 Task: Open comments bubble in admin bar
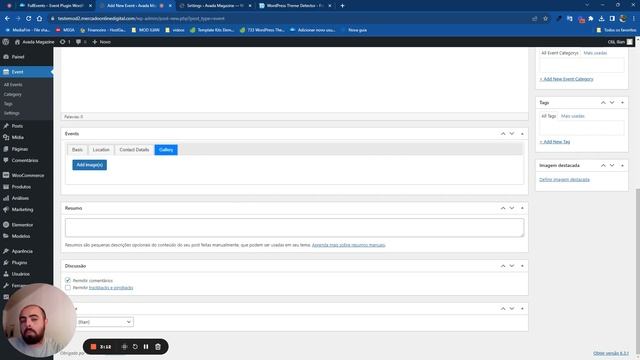[81, 42]
